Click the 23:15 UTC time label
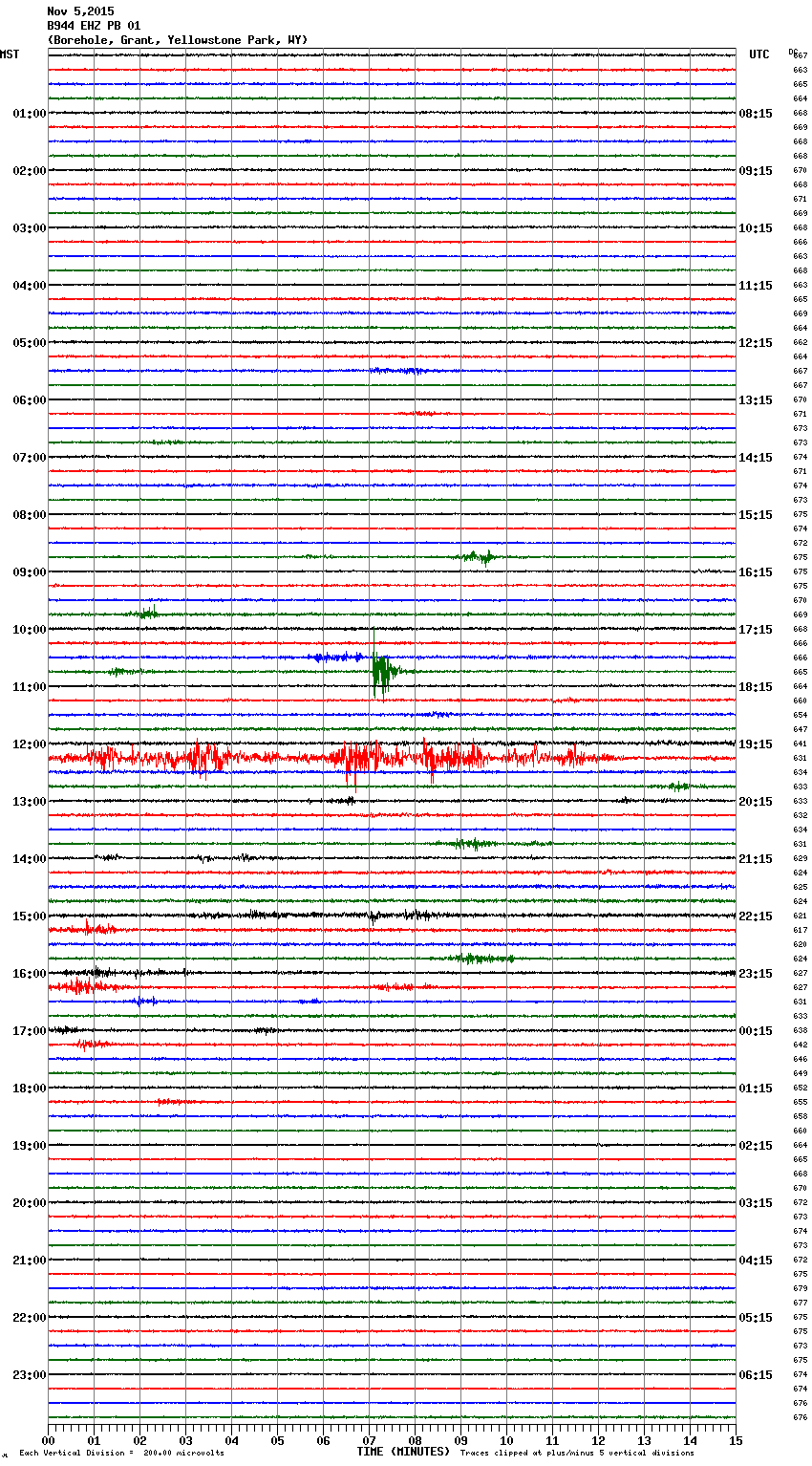Screen dimensions: 812x1466 [756, 974]
